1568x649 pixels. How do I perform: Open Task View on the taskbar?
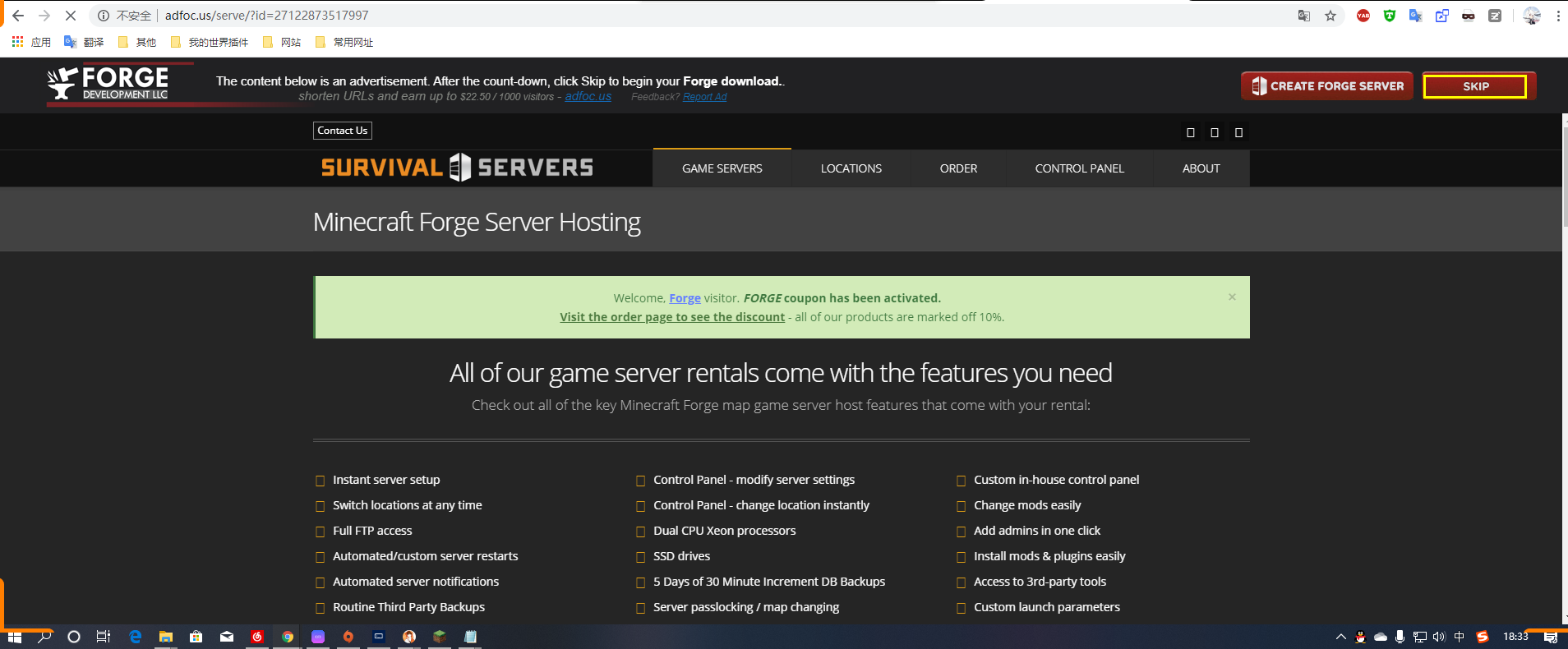(x=104, y=637)
